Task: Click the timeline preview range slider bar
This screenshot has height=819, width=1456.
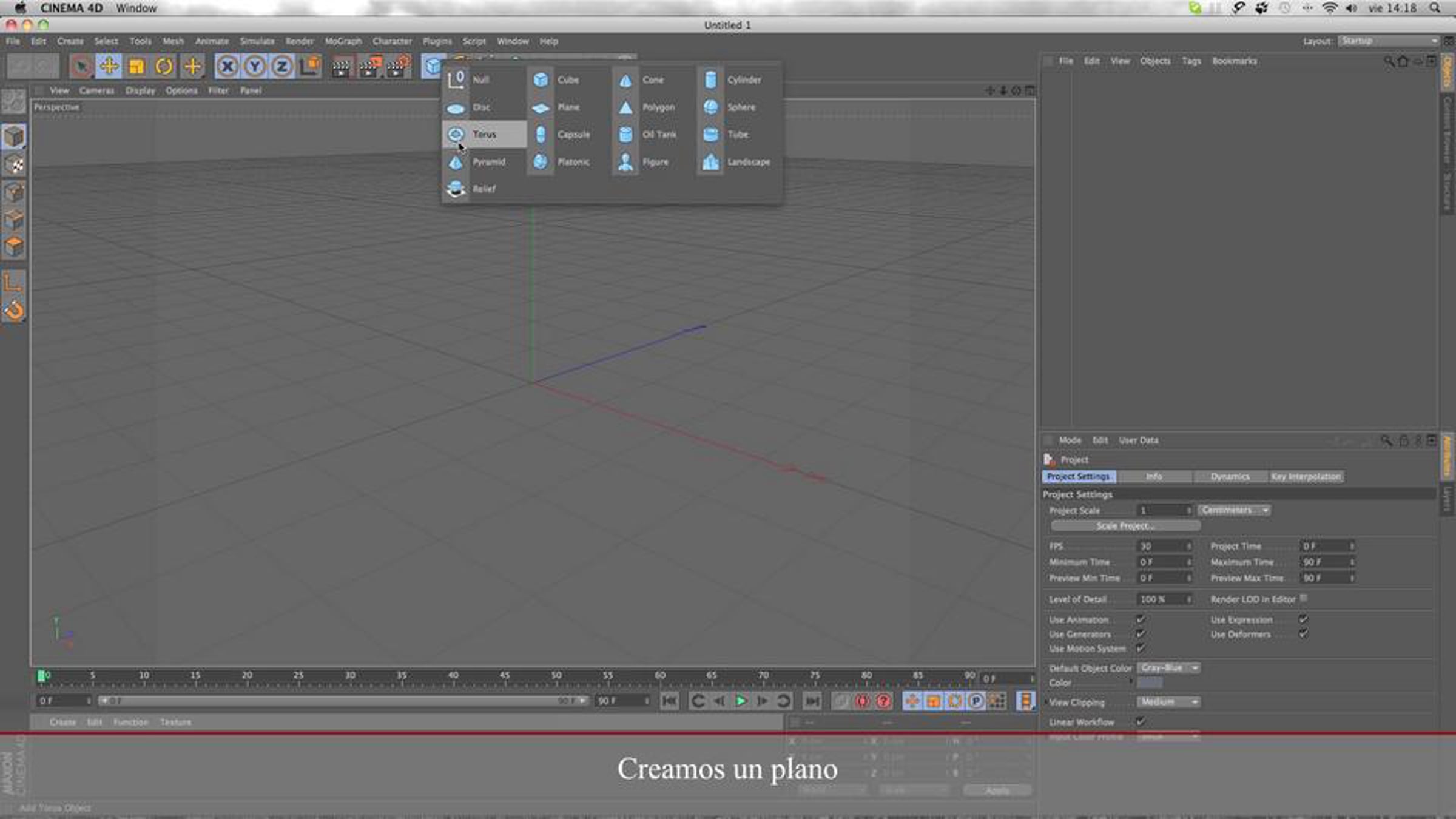Action: click(343, 701)
